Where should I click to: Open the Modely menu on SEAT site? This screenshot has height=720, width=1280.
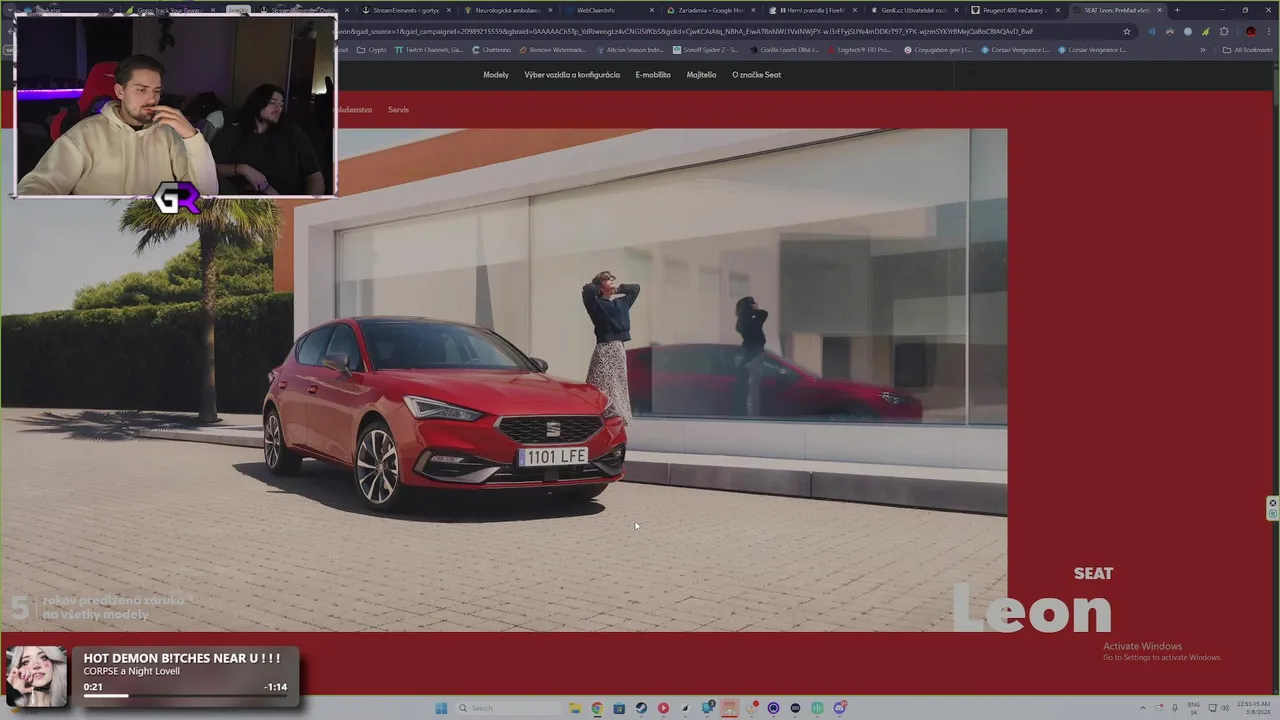click(x=495, y=75)
